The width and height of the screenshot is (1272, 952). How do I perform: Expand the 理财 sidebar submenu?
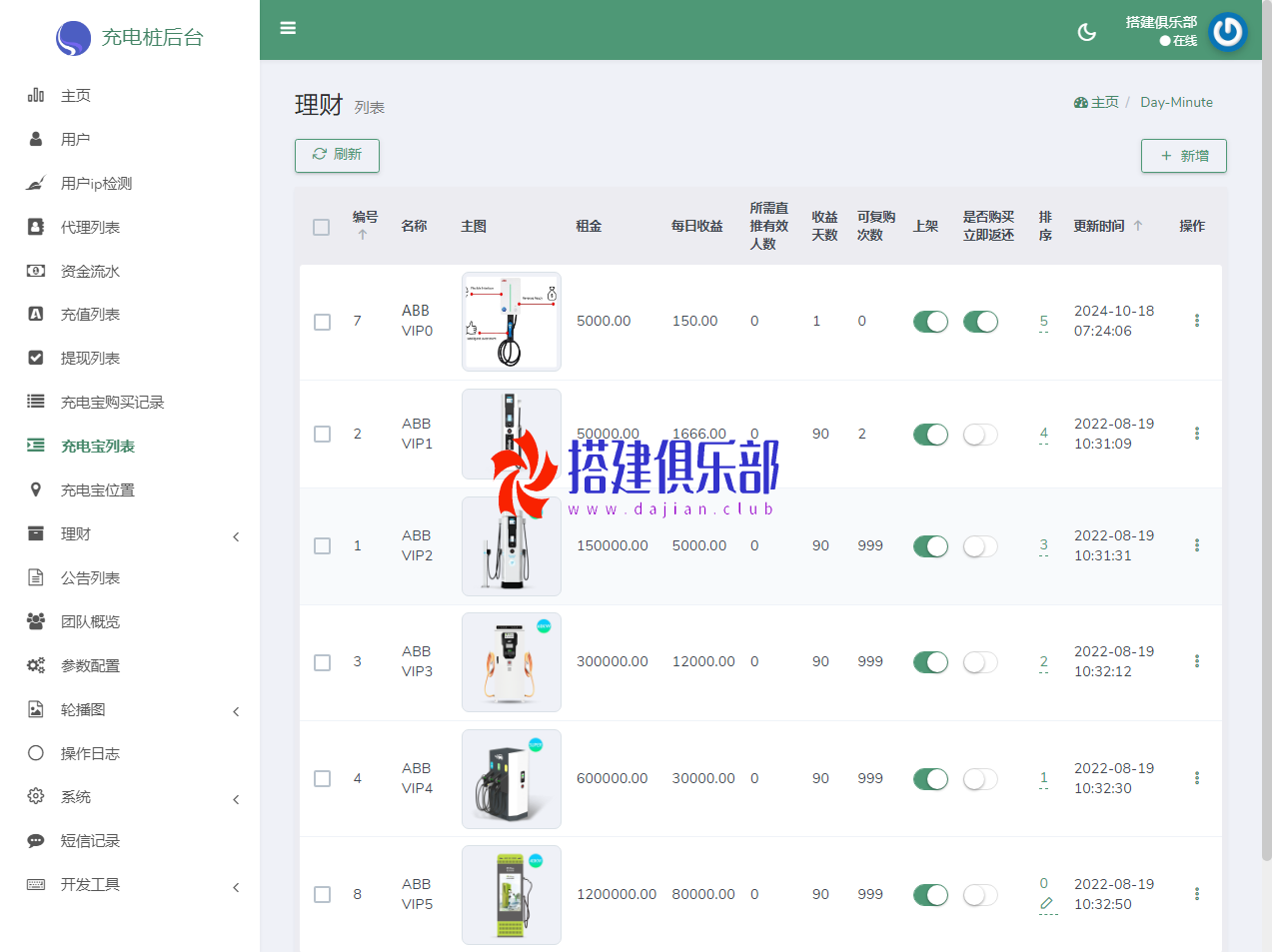tap(236, 536)
